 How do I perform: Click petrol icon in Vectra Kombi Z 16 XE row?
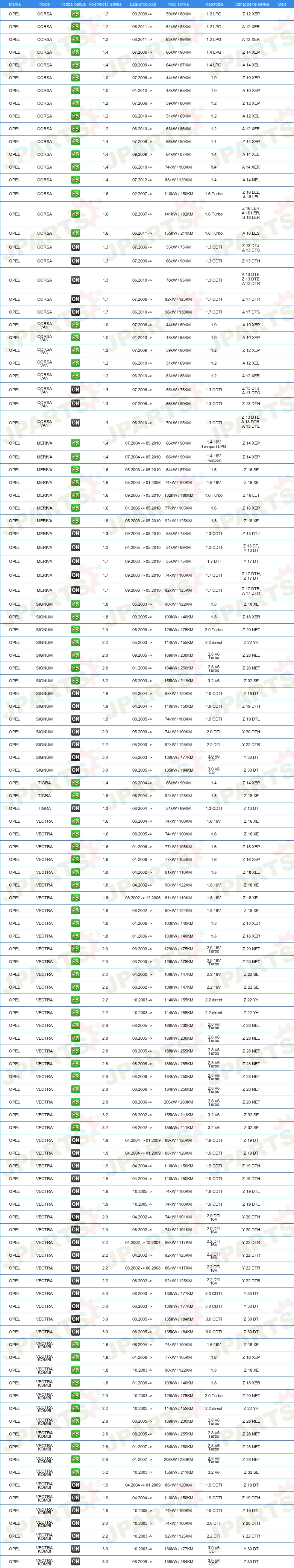75,1345
